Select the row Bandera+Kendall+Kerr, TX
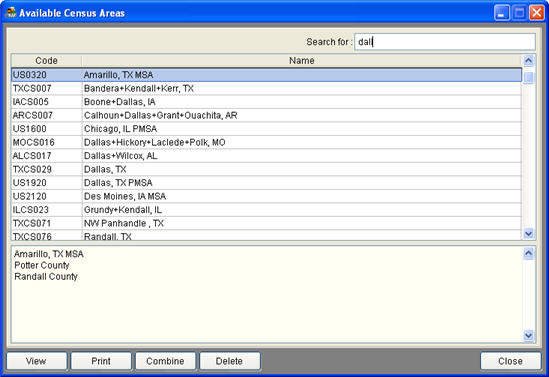Viewport: 549px width, 377px height. pos(266,89)
